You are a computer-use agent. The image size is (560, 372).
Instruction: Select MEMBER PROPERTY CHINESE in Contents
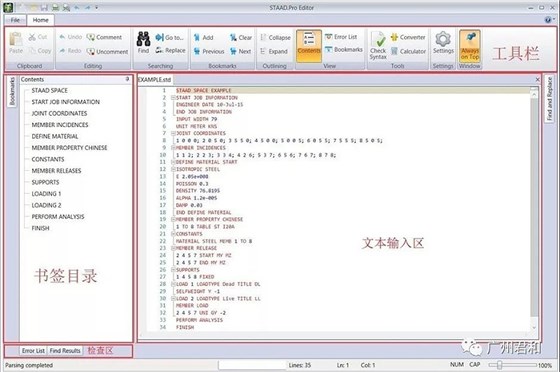point(69,147)
